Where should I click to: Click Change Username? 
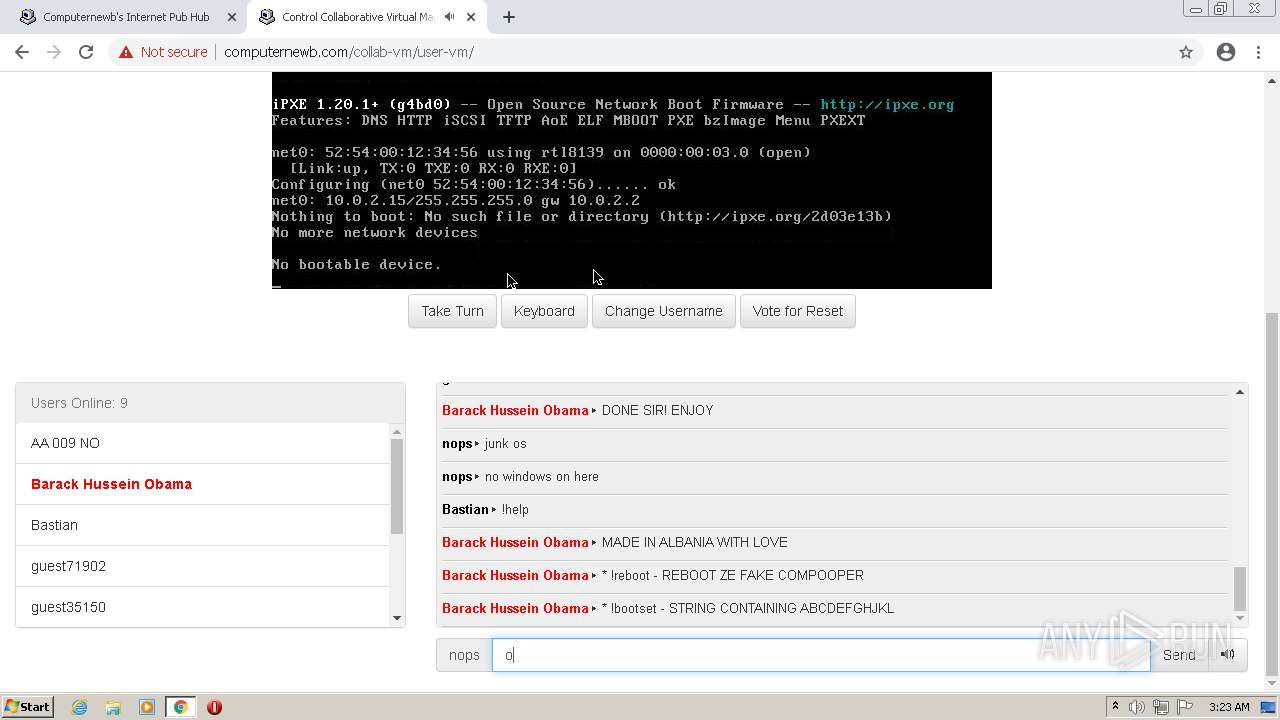(664, 311)
